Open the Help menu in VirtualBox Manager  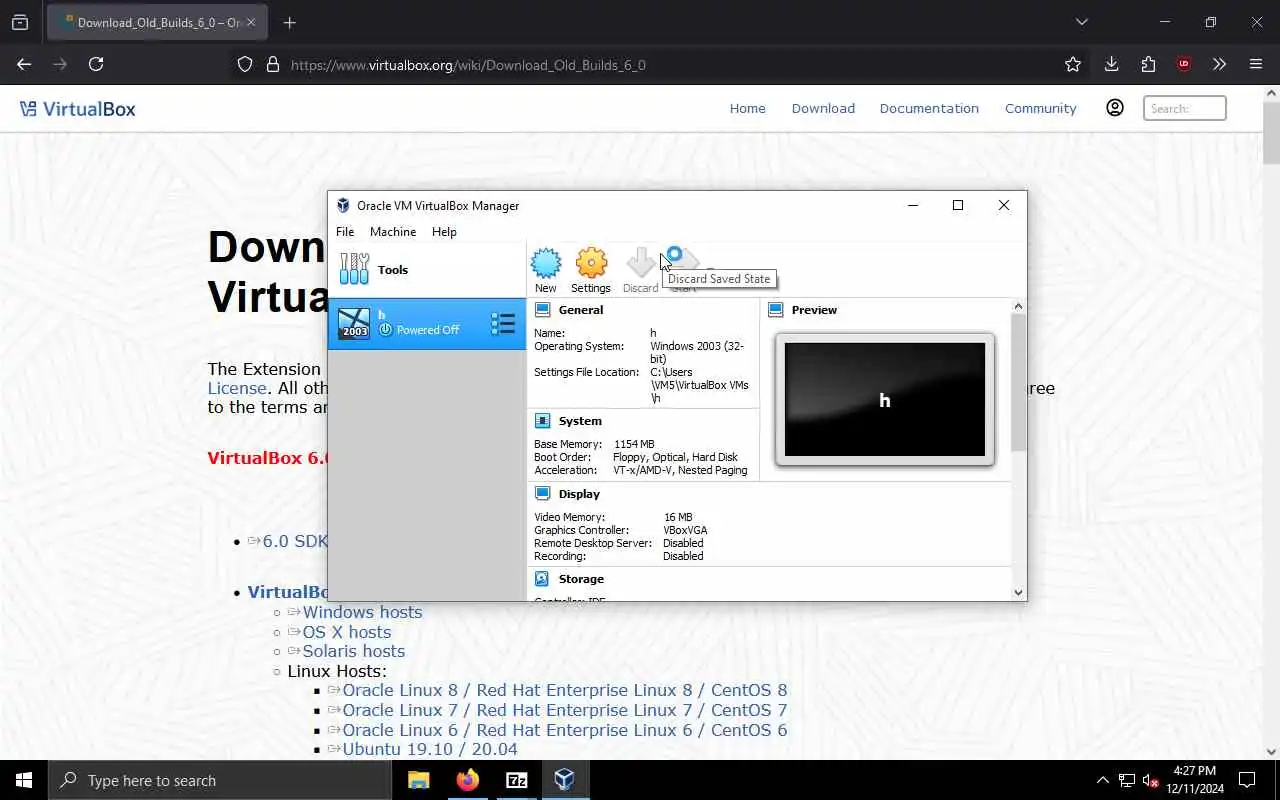point(444,232)
